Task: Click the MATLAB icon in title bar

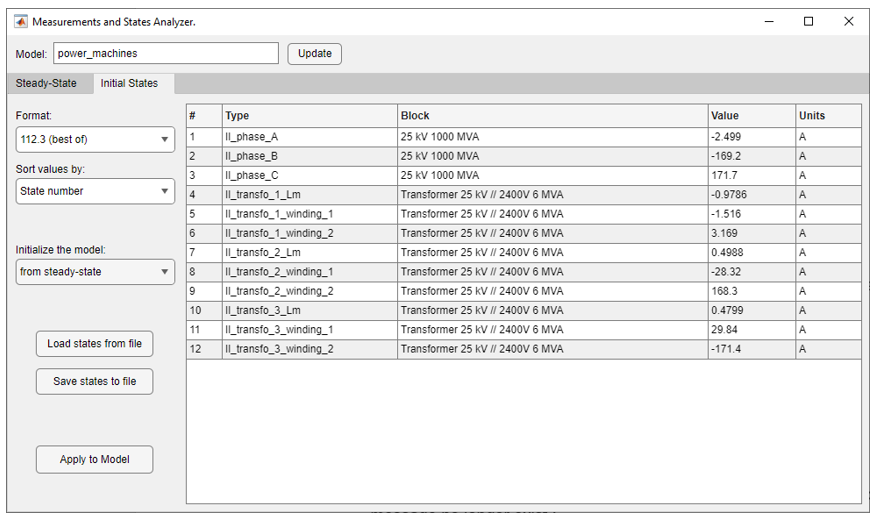Action: point(21,22)
